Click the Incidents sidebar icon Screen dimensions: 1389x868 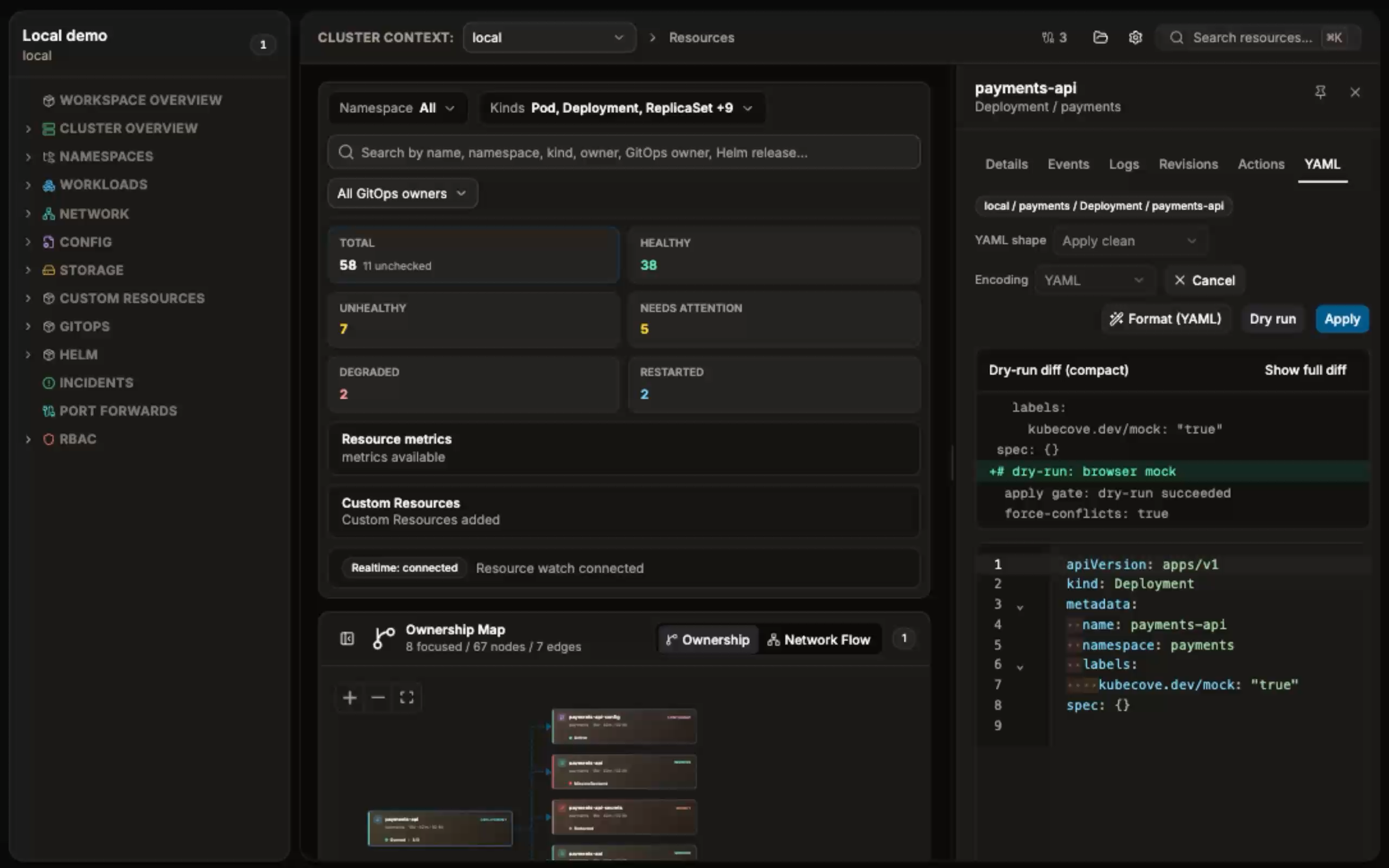[49, 382]
